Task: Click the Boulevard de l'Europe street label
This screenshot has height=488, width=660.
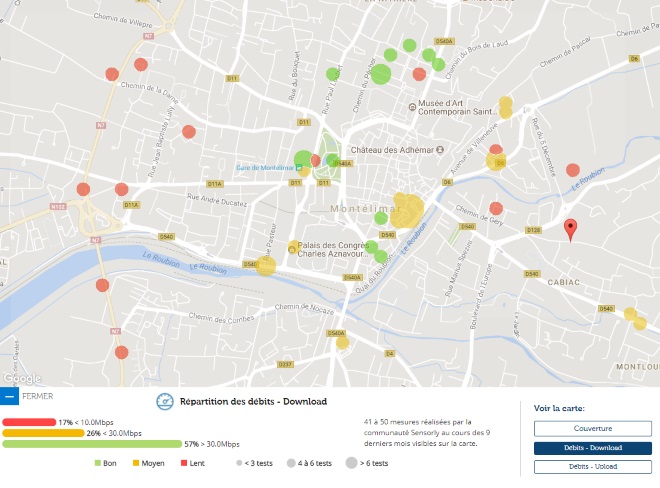Action: pyautogui.click(x=481, y=296)
